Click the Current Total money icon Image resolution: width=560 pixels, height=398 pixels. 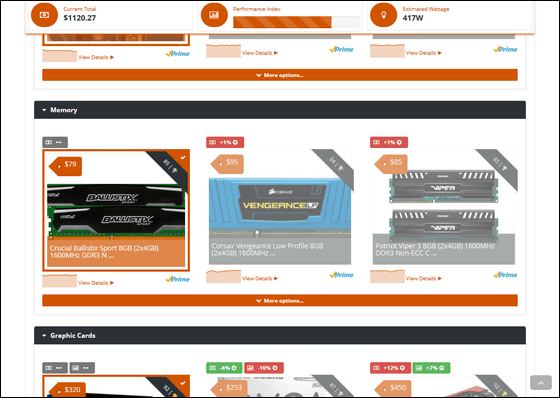coord(44,15)
